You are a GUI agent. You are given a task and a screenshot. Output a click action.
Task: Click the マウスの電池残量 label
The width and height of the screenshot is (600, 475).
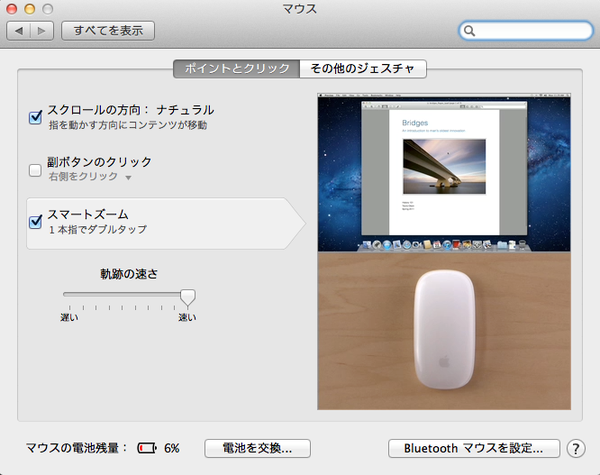click(x=76, y=448)
